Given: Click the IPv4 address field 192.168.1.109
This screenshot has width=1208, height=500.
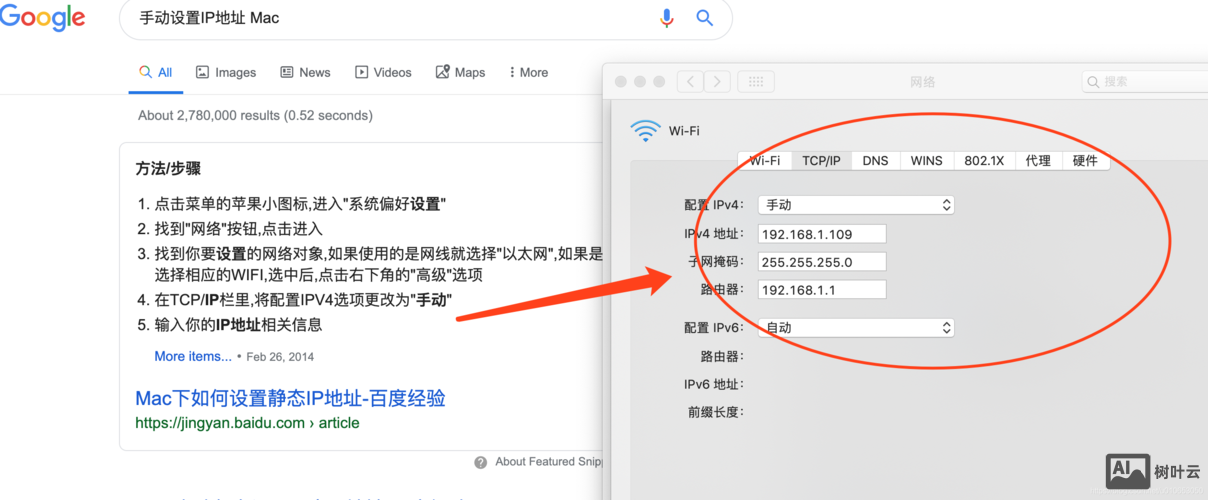Looking at the screenshot, I should tap(822, 234).
